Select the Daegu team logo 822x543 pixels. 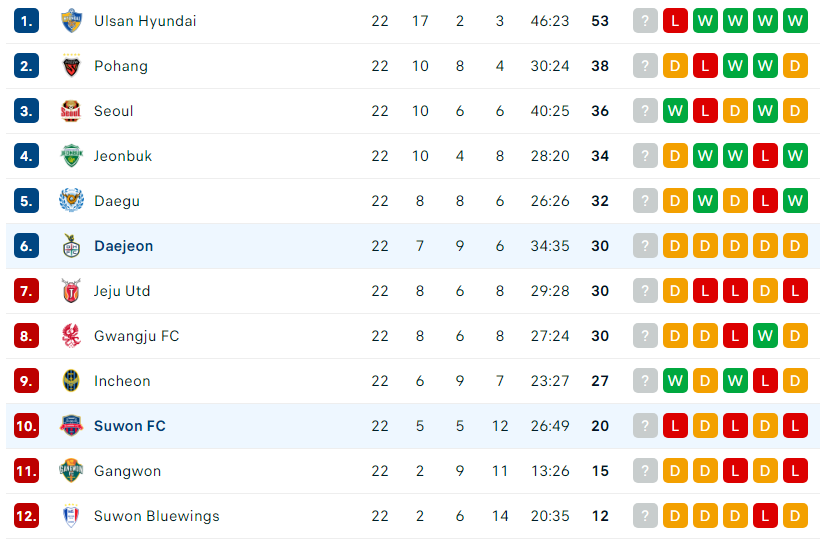click(71, 201)
